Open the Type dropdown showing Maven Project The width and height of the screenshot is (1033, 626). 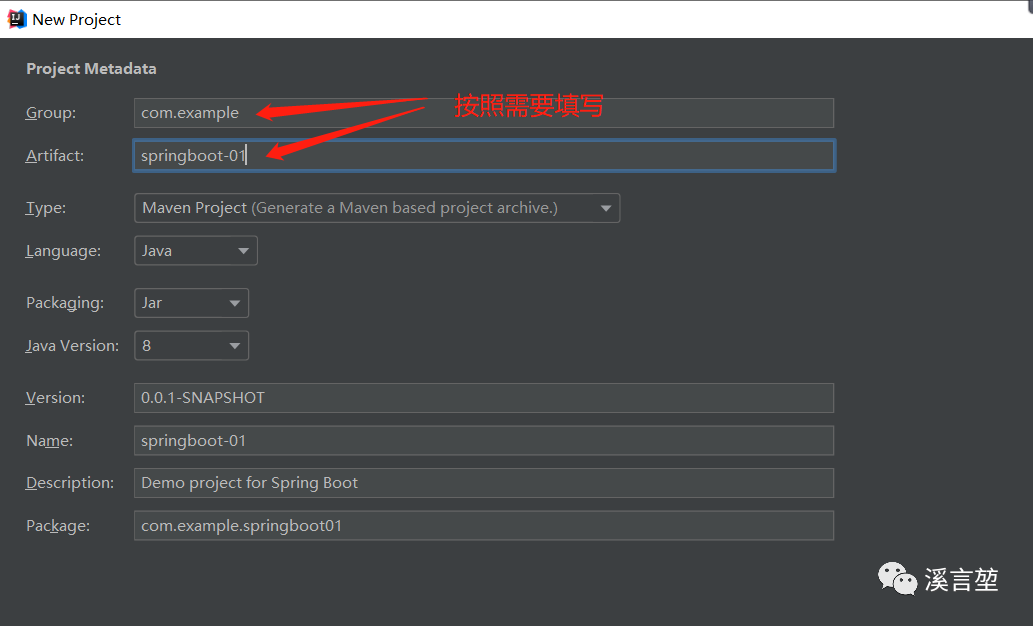coord(377,208)
